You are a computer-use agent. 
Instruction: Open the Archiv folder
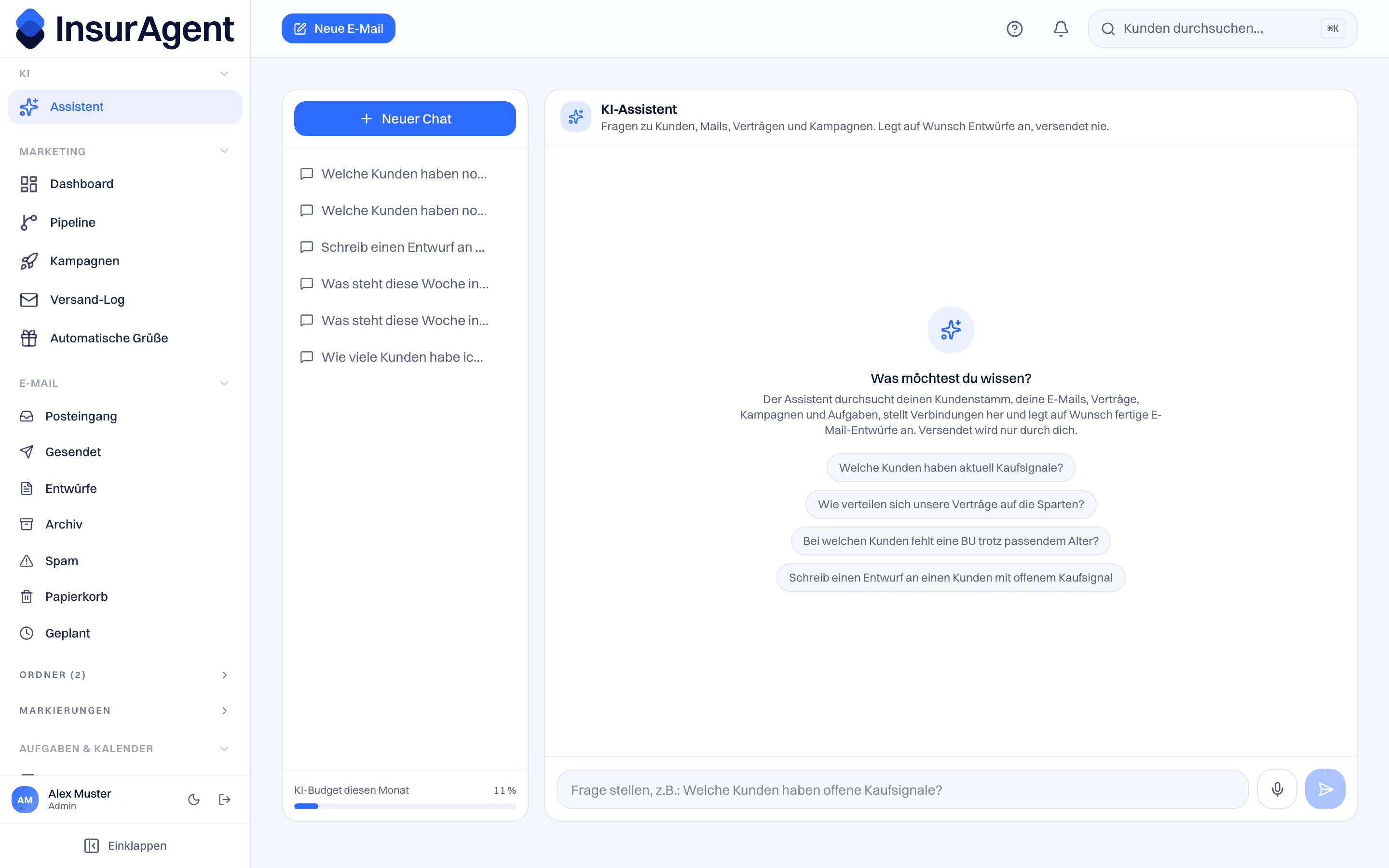pos(124,524)
